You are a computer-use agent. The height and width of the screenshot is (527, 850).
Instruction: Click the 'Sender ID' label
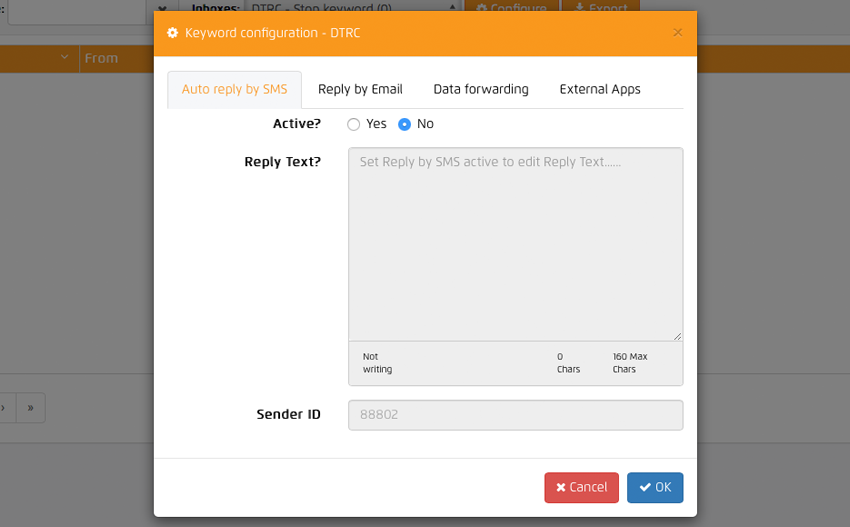(x=288, y=414)
